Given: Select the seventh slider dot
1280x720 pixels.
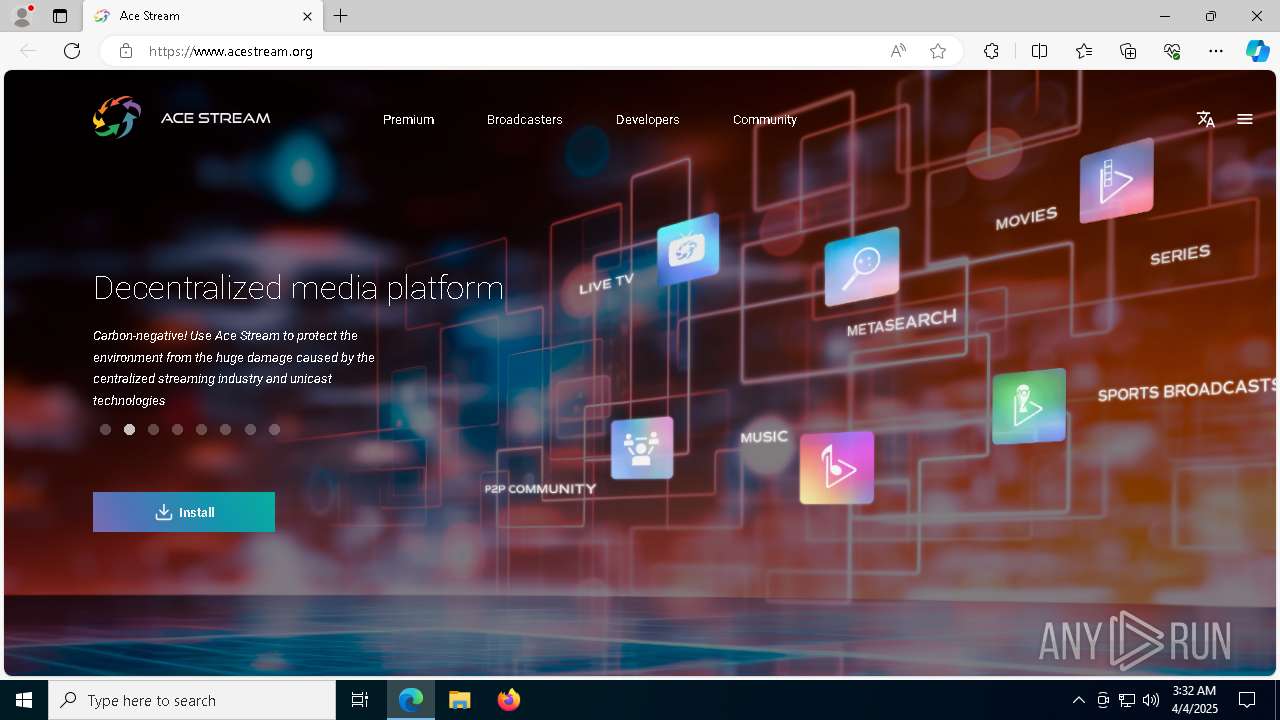Looking at the screenshot, I should click(x=250, y=429).
